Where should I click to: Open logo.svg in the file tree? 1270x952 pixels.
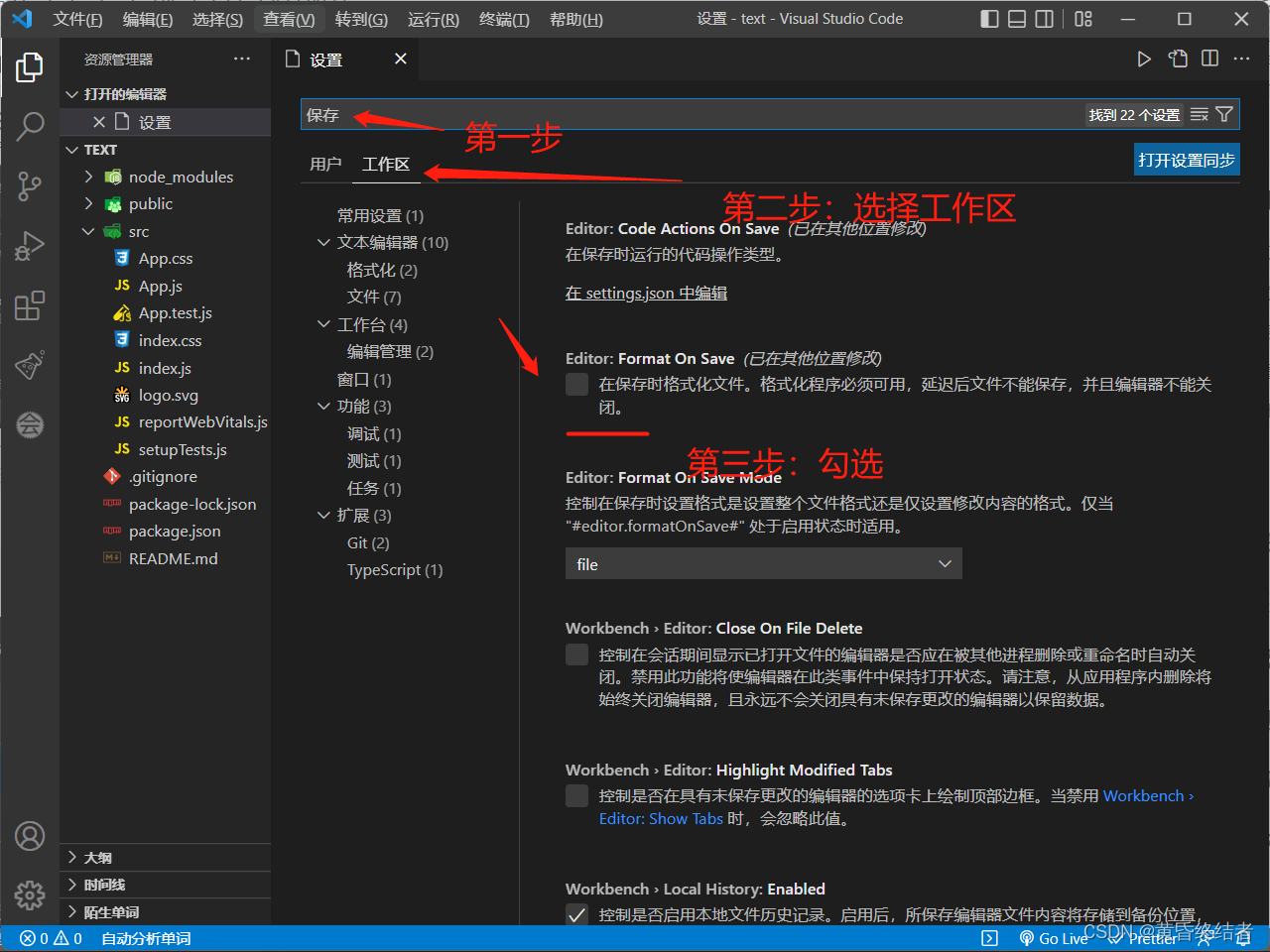(168, 395)
